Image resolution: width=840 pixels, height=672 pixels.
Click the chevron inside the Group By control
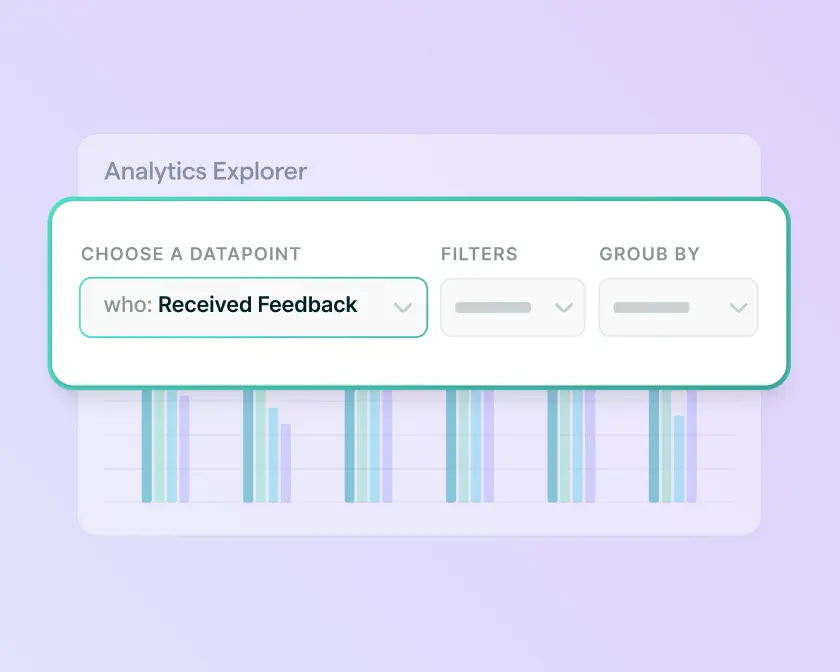[x=738, y=307]
